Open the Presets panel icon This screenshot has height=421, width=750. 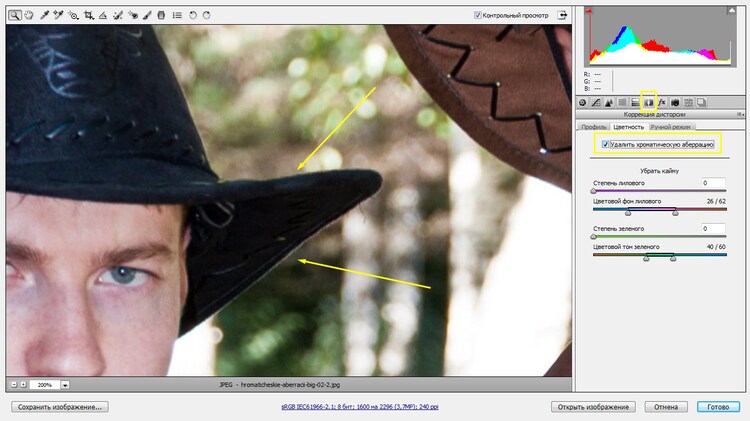point(688,102)
